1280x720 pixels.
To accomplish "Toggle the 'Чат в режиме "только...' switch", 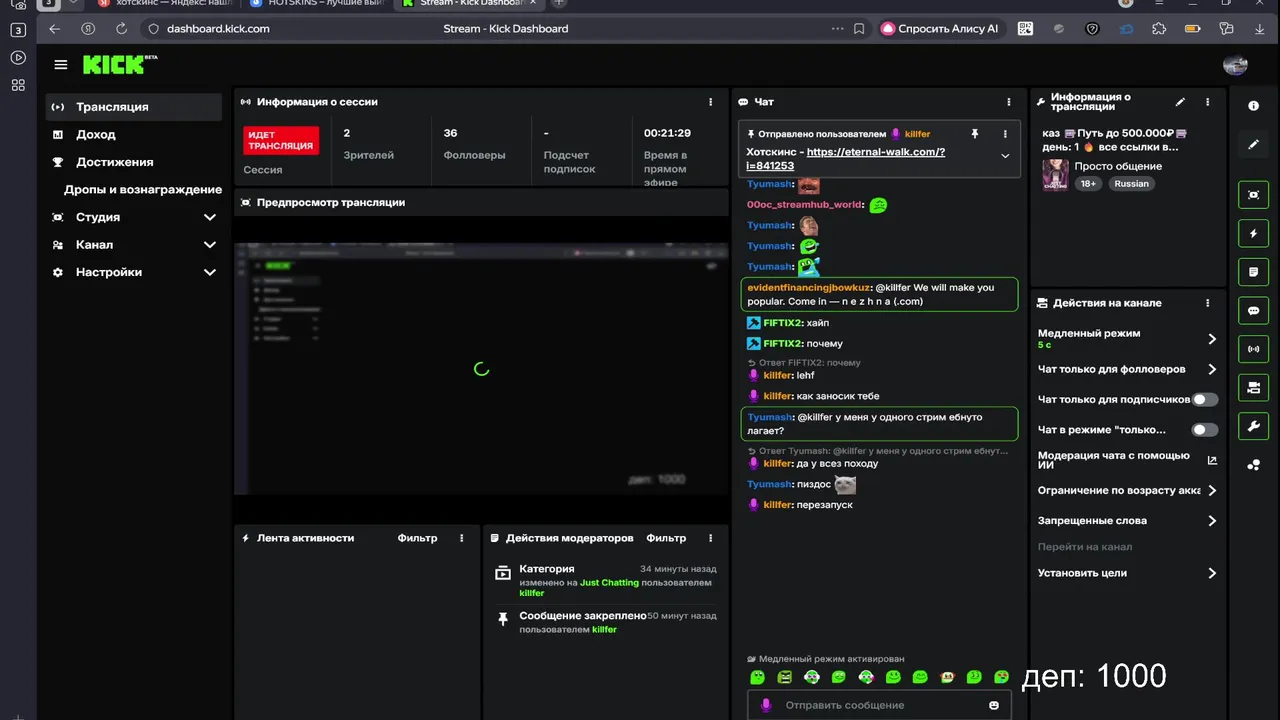I will click(x=1205, y=430).
